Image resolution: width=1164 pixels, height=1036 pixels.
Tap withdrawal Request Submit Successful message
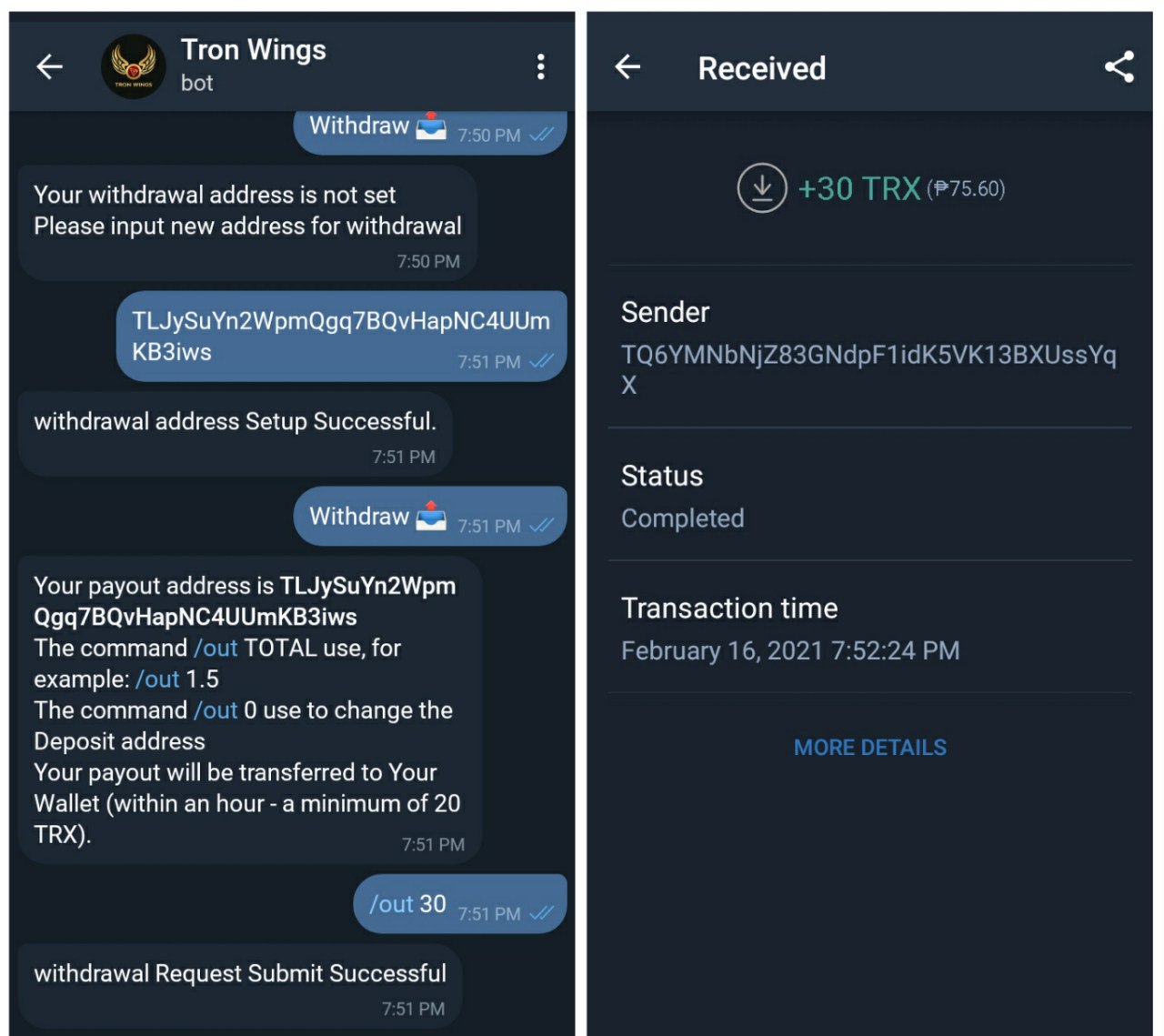[240, 974]
